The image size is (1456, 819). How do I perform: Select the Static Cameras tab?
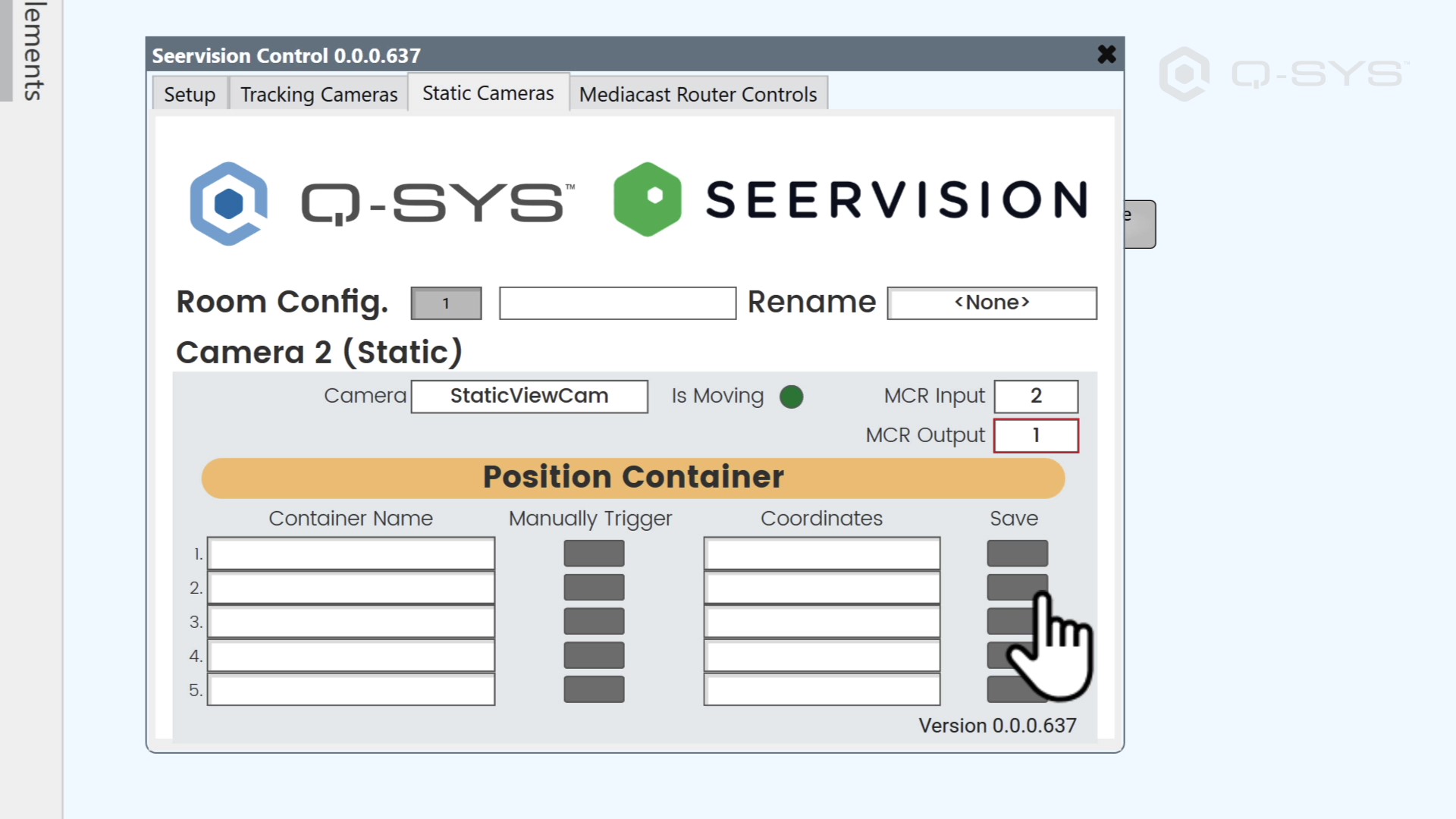[488, 93]
